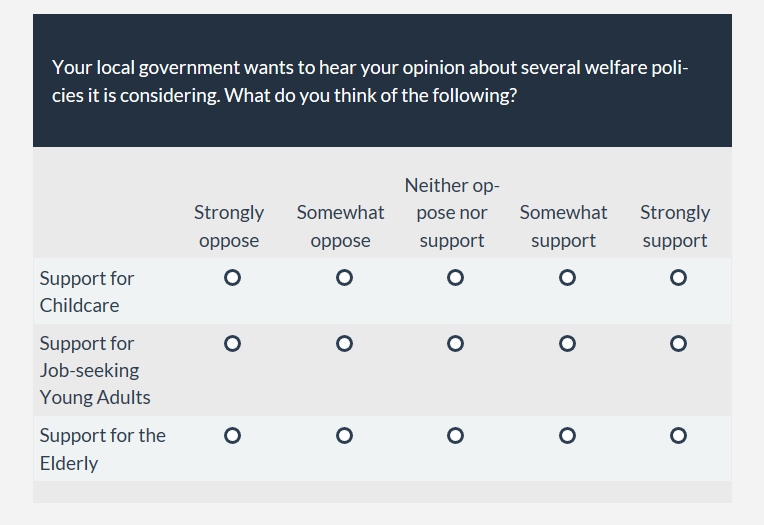This screenshot has height=525, width=764.
Task: Select Somewhat support for Job-seeking Young Adults
Action: [567, 344]
